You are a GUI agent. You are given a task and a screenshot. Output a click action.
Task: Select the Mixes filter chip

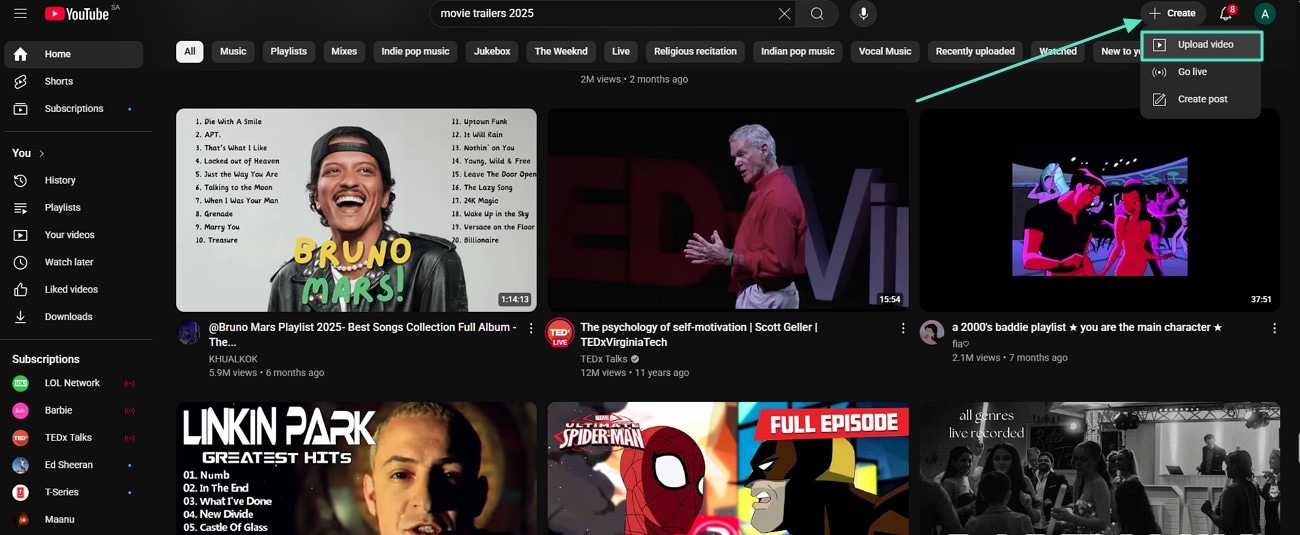pyautogui.click(x=344, y=51)
